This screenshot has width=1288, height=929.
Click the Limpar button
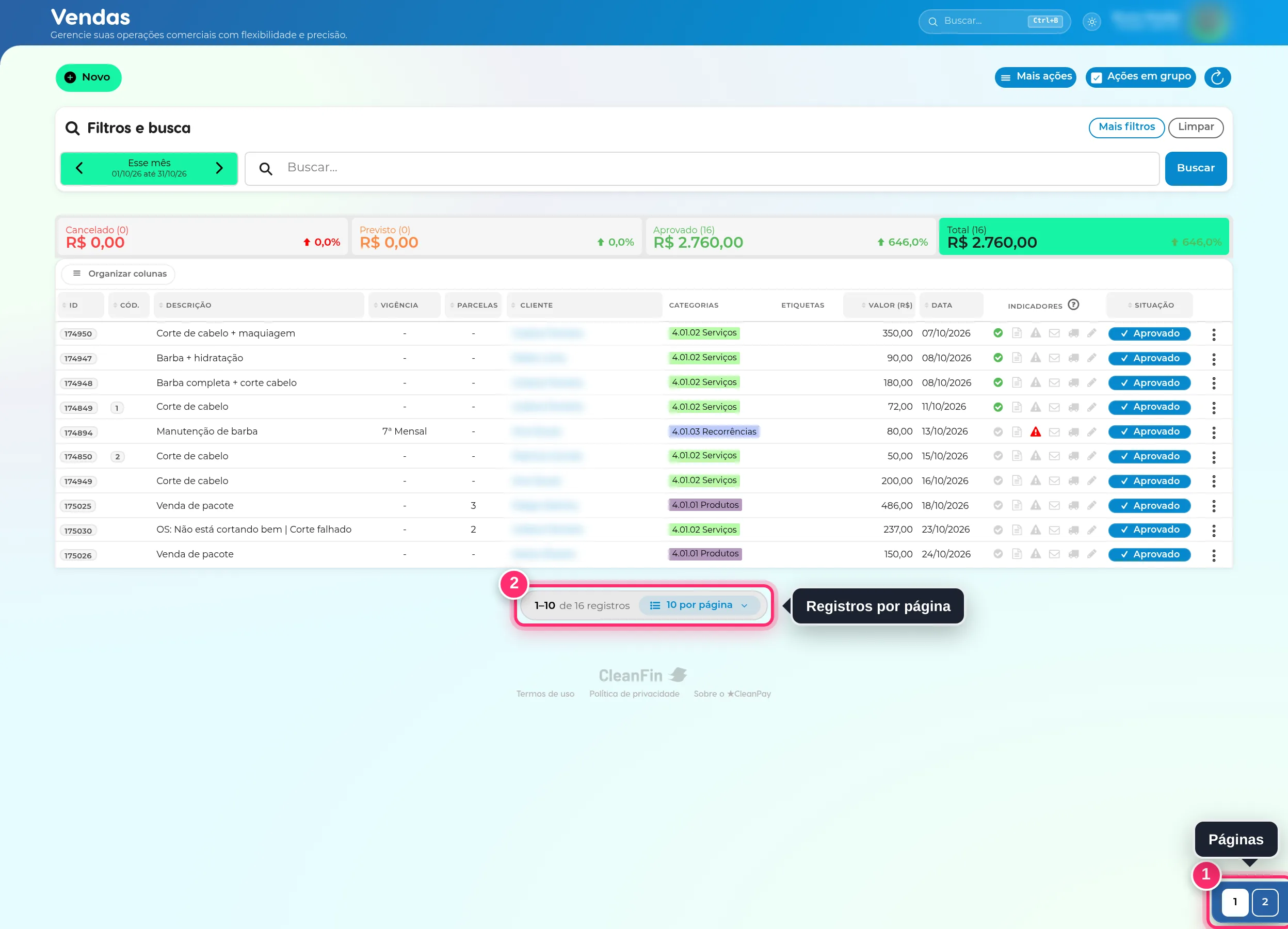[x=1196, y=127]
